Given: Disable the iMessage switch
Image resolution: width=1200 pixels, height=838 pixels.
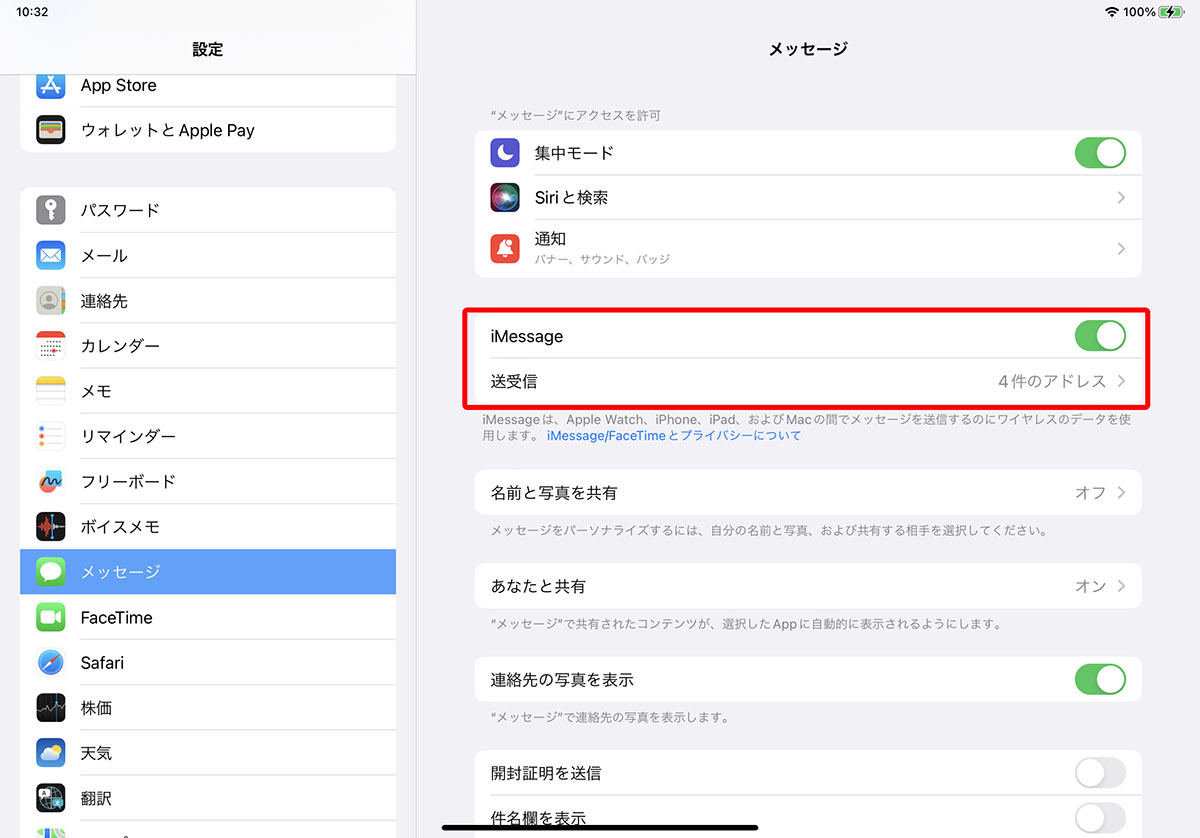Looking at the screenshot, I should [1100, 336].
